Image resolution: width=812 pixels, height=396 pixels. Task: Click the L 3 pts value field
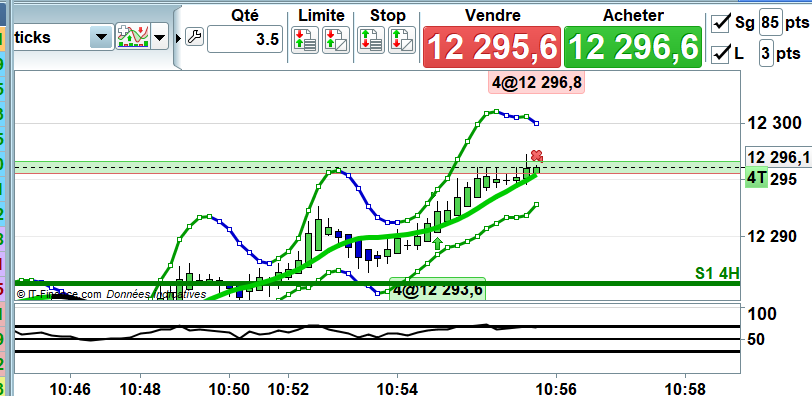pyautogui.click(x=766, y=53)
